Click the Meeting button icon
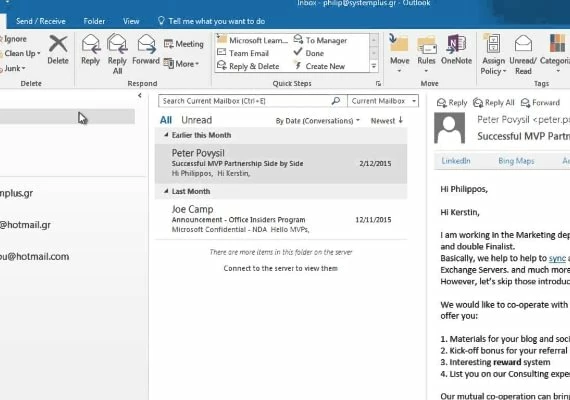 [168, 44]
